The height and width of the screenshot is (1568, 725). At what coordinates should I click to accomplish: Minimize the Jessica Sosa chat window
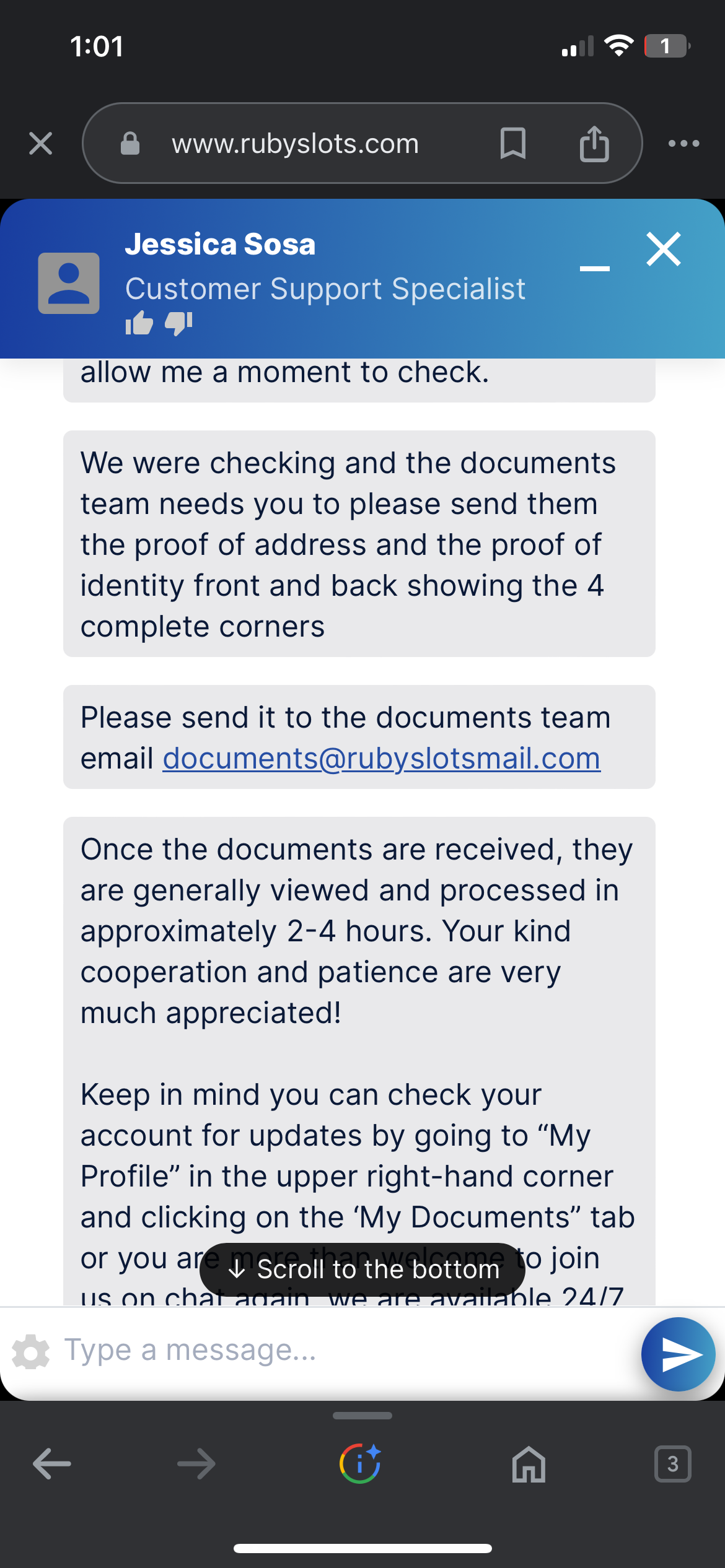(x=595, y=268)
